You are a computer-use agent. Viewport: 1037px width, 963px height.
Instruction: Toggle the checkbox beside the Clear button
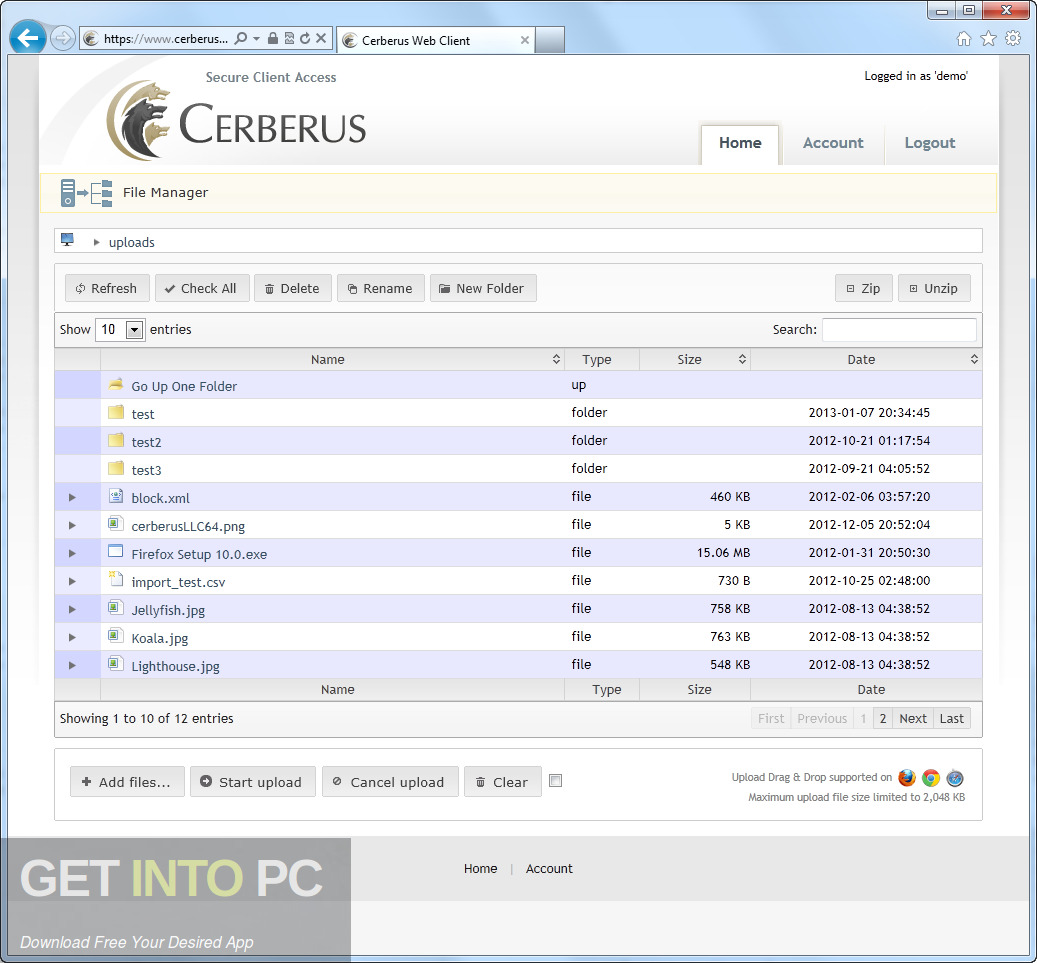coord(556,780)
